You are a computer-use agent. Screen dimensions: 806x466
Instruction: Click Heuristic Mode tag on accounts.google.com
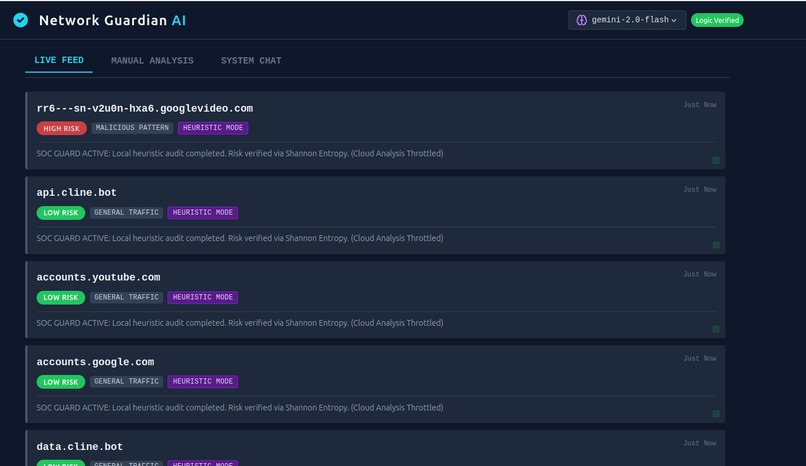tap(203, 381)
